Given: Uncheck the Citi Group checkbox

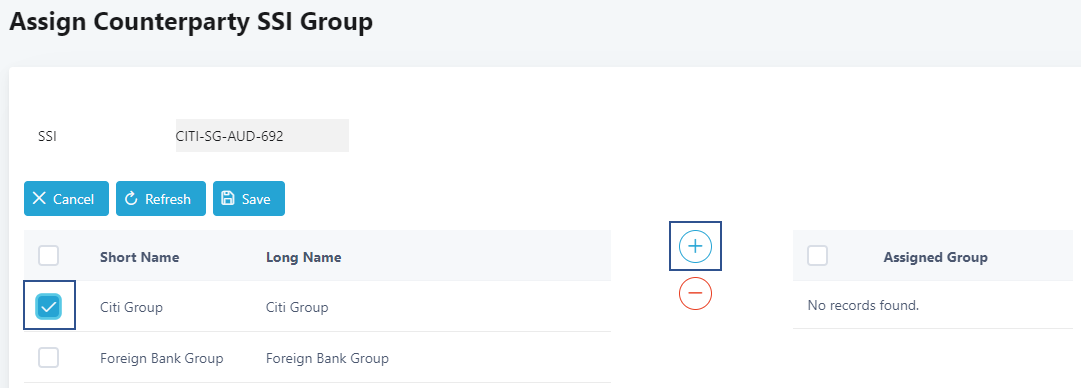Looking at the screenshot, I should pyautogui.click(x=49, y=307).
